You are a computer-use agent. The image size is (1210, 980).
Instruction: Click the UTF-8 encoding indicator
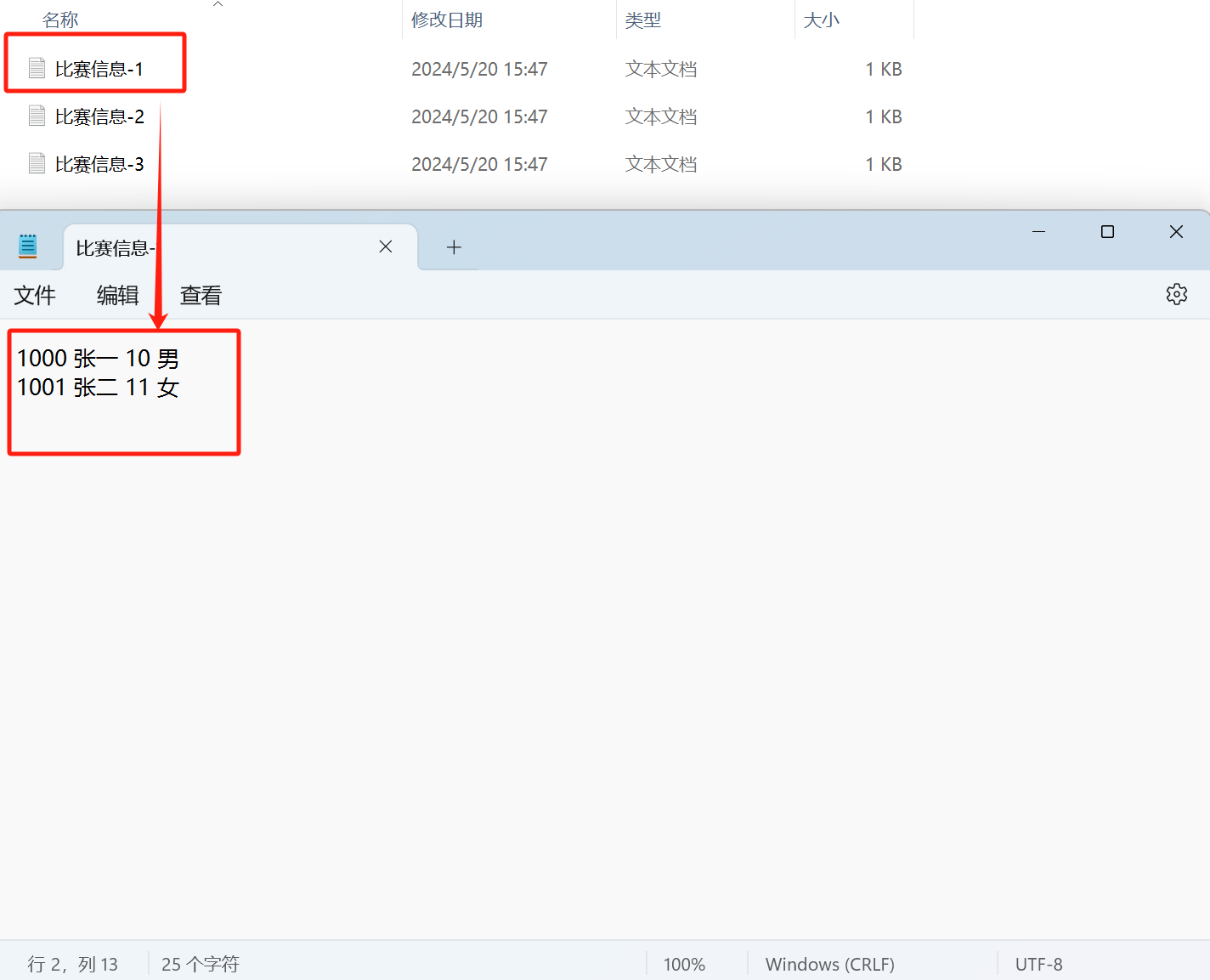click(1038, 964)
